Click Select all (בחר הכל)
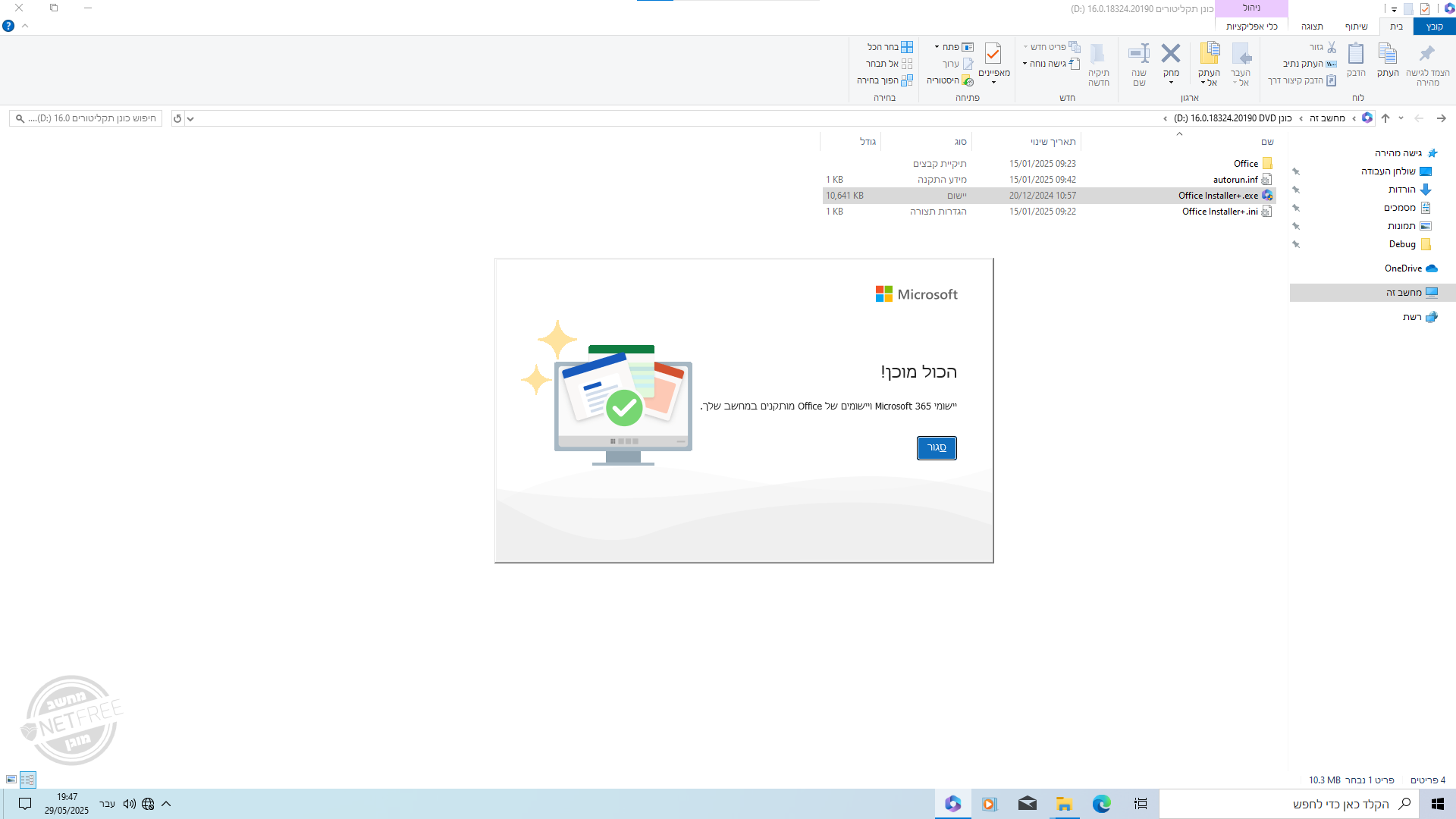 pyautogui.click(x=890, y=47)
